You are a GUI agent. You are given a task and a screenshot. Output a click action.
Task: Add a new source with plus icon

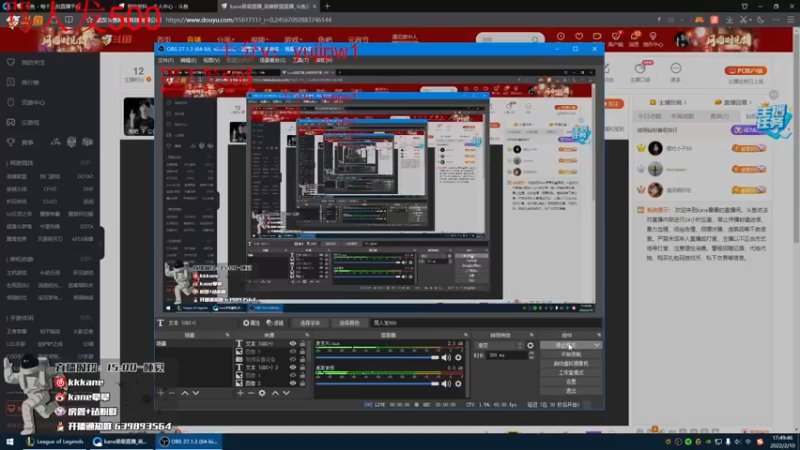click(240, 393)
